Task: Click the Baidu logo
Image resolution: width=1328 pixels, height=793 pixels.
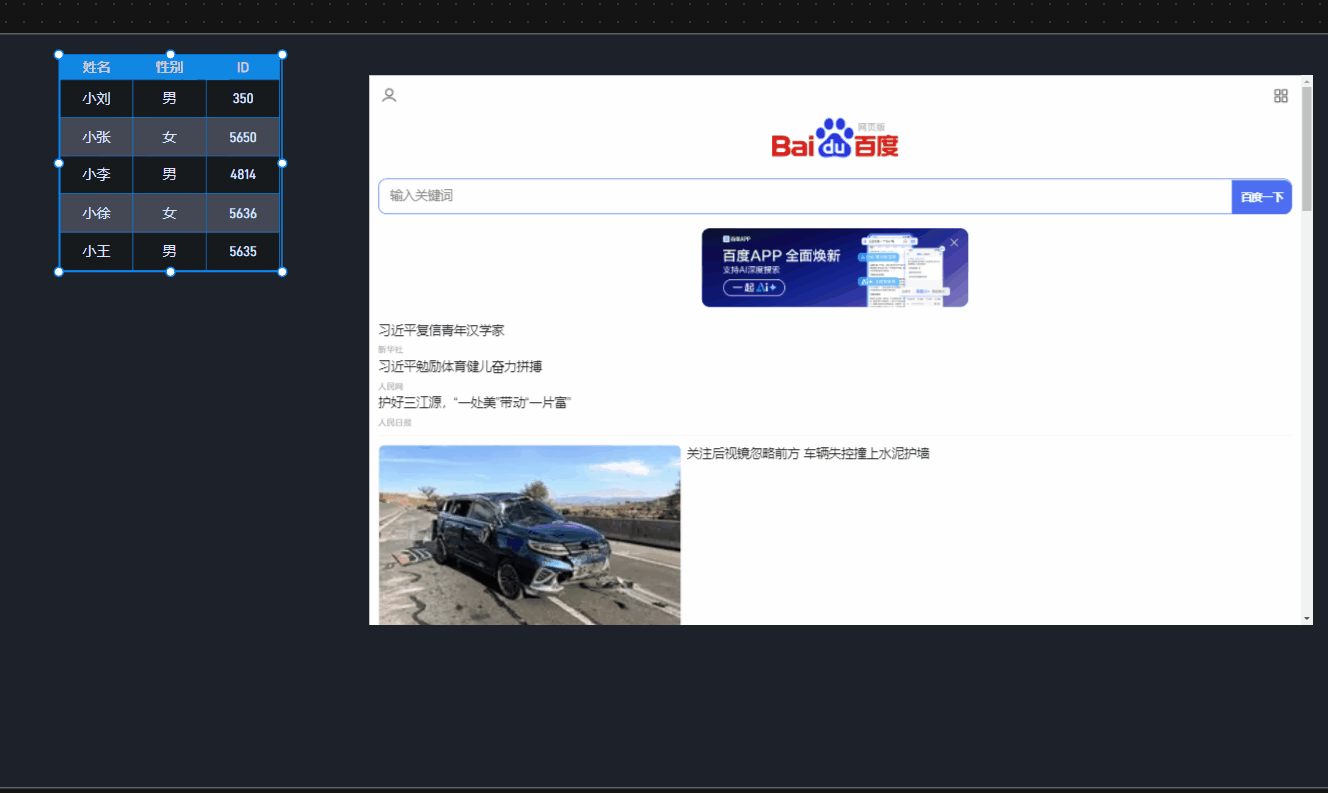Action: [x=834, y=139]
